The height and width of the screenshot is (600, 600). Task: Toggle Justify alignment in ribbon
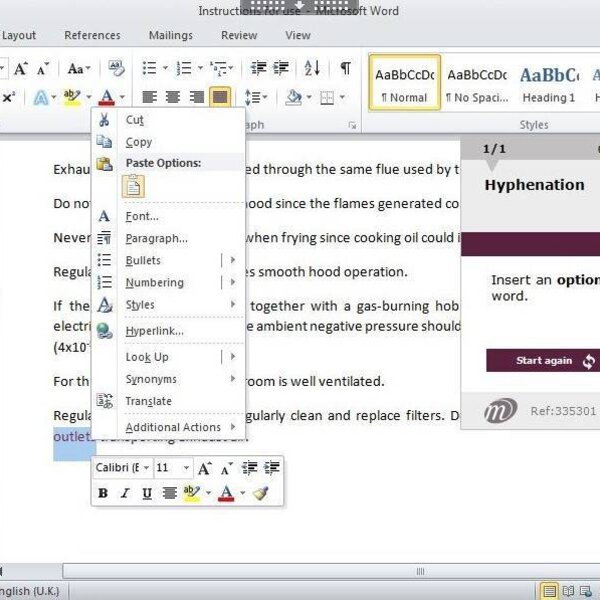(220, 97)
